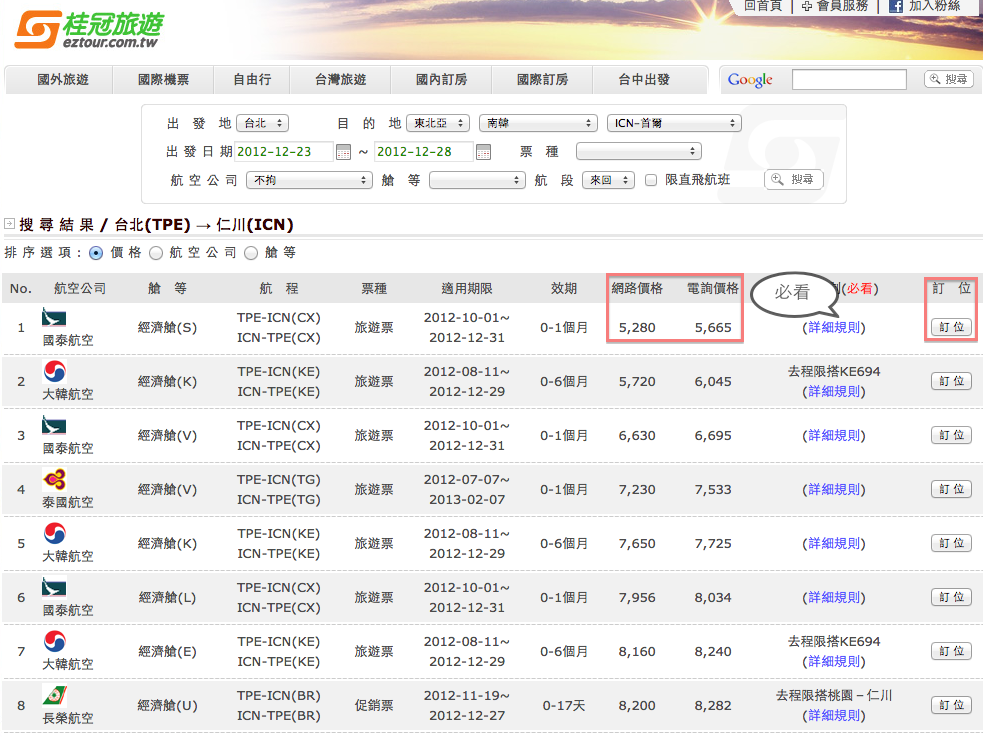Image resolution: width=983 pixels, height=737 pixels.
Task: Open trip type dropdown 來回
Action: coord(608,180)
